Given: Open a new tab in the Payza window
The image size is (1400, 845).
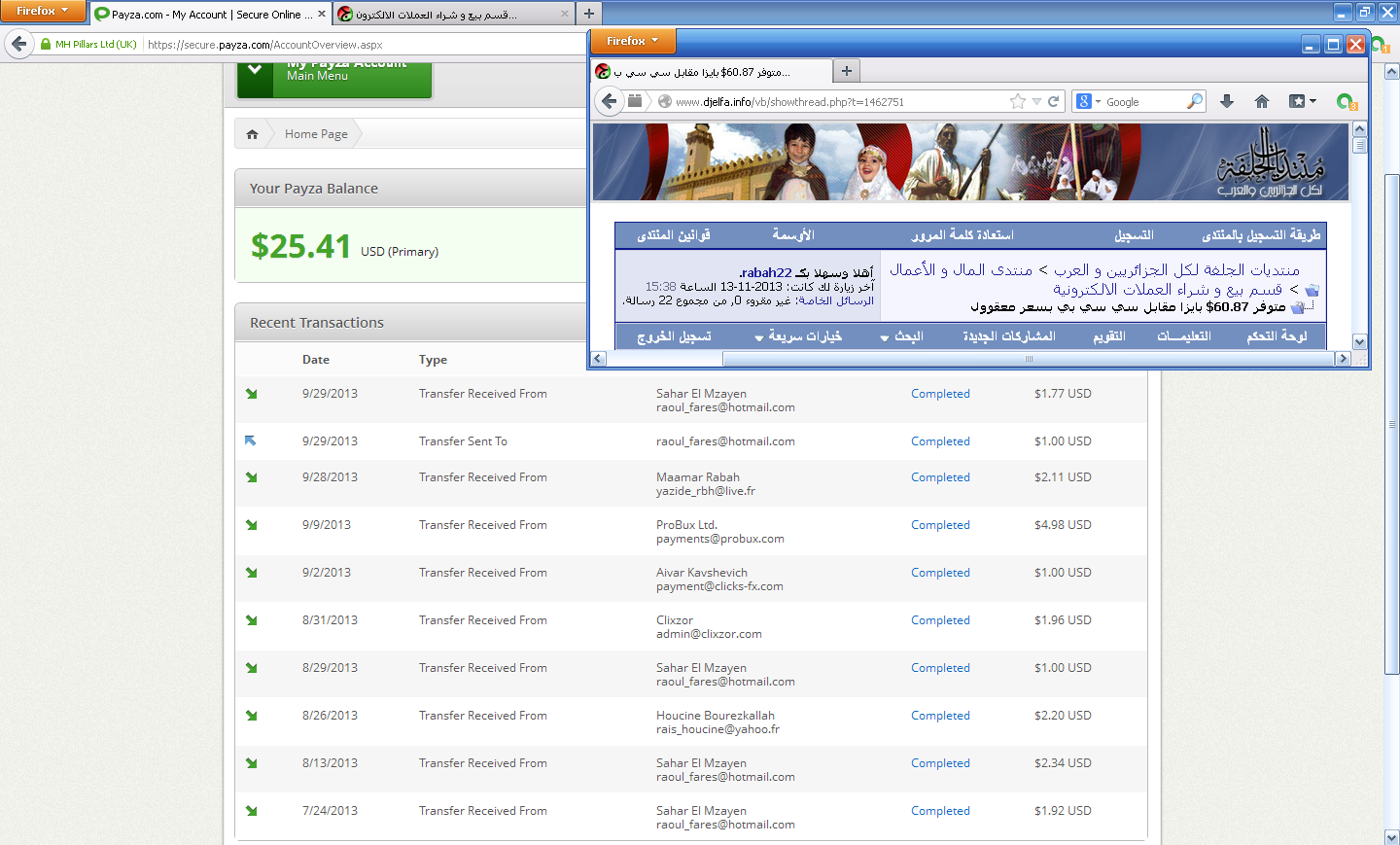Looking at the screenshot, I should tap(588, 14).
